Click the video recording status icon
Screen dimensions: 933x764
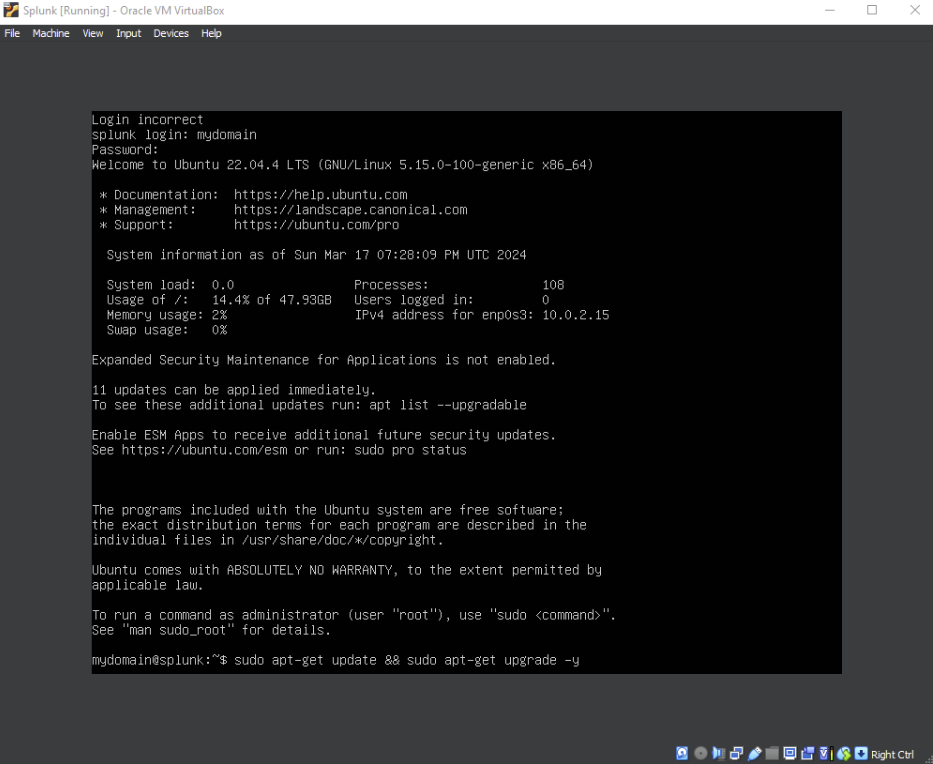808,753
